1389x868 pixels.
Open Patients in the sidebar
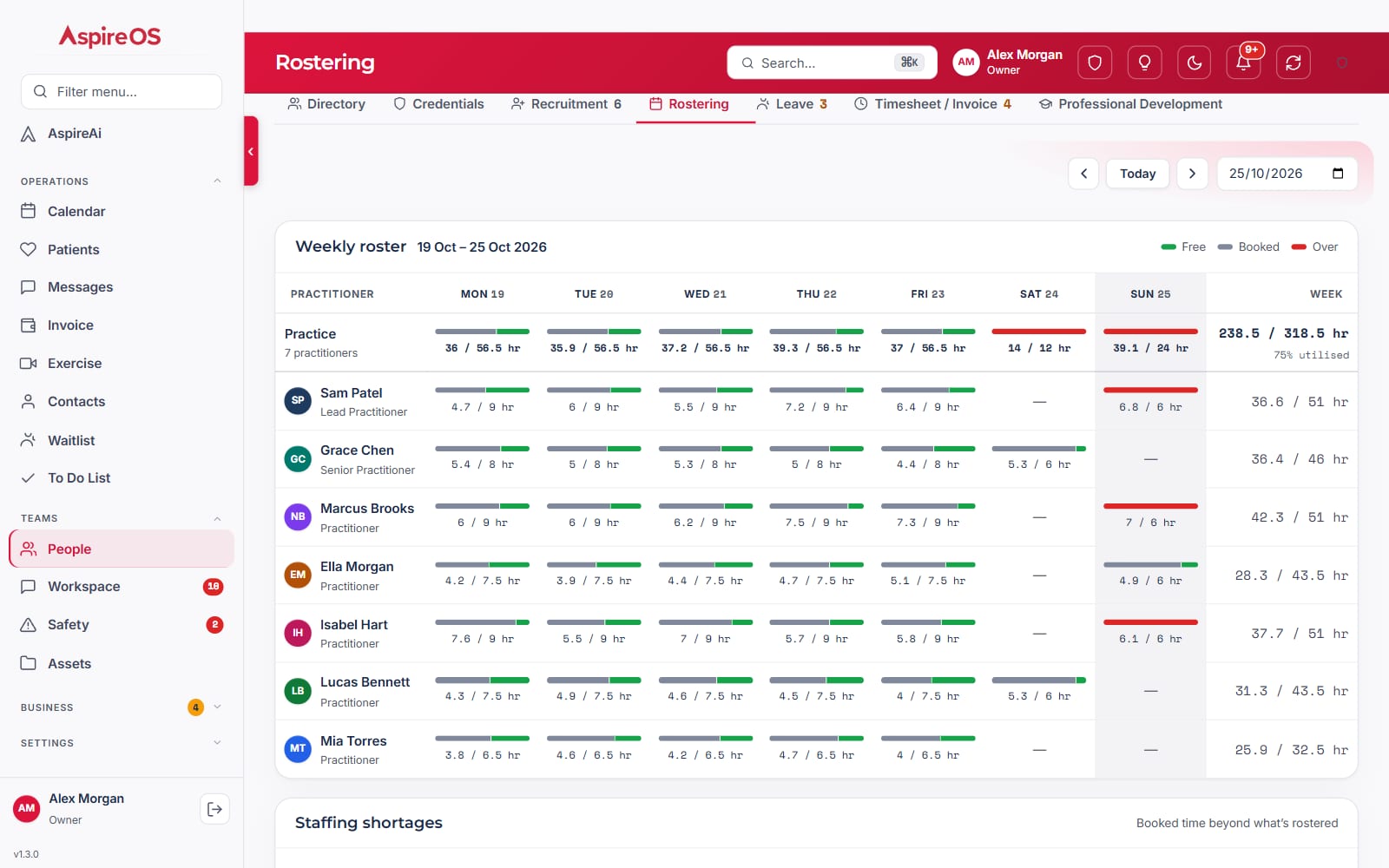pos(122,249)
